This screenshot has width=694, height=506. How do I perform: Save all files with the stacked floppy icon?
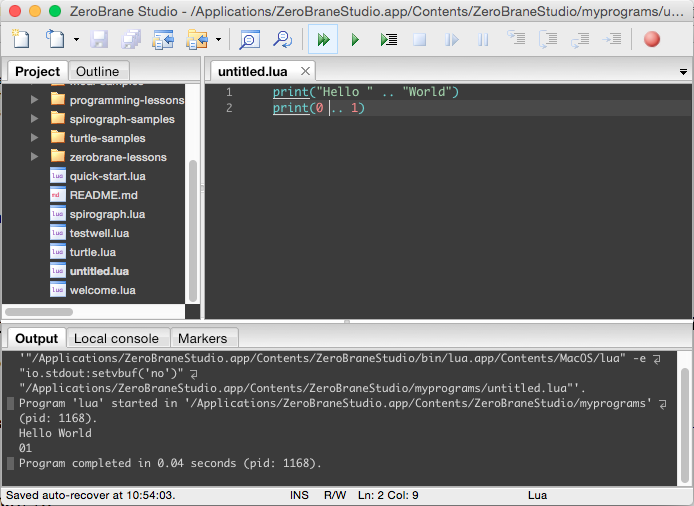[x=131, y=39]
